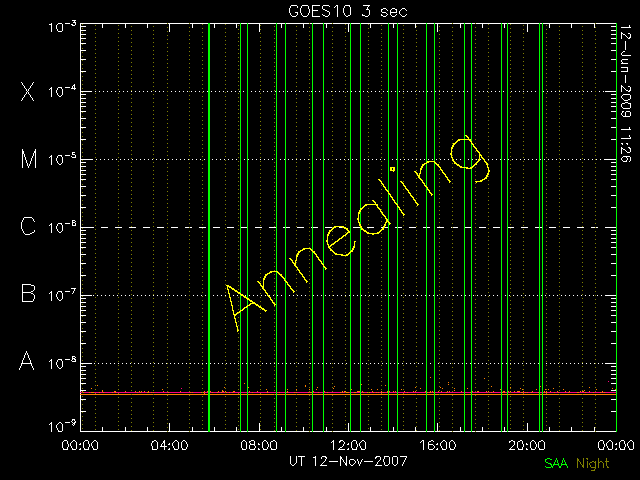The height and width of the screenshot is (480, 640).
Task: Click the 'UT 12-Nov-2007' date label
Action: (348, 461)
